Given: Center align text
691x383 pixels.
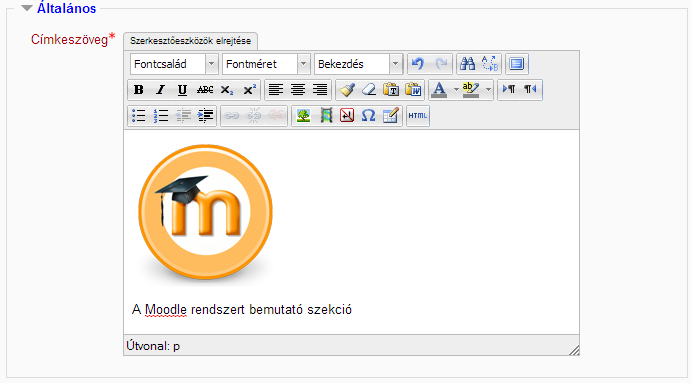Looking at the screenshot, I should 298,90.
